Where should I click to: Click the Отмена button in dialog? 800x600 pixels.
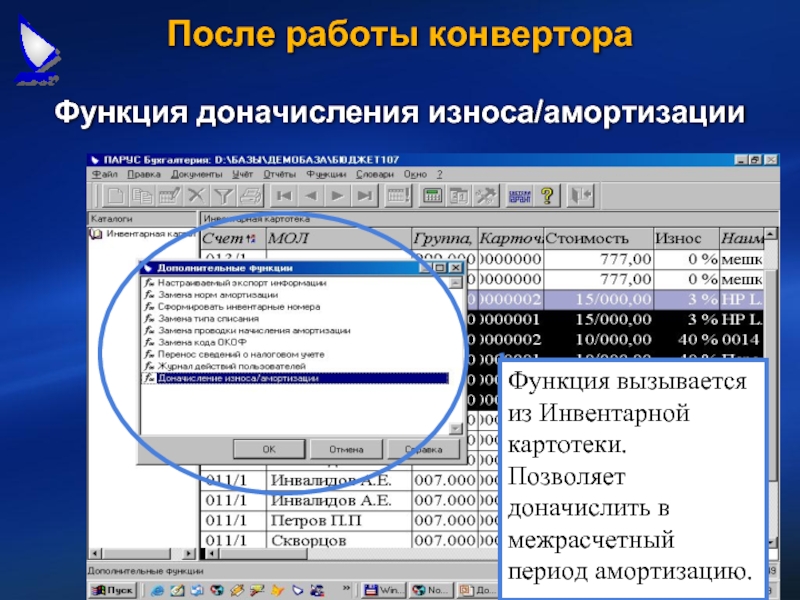point(346,449)
